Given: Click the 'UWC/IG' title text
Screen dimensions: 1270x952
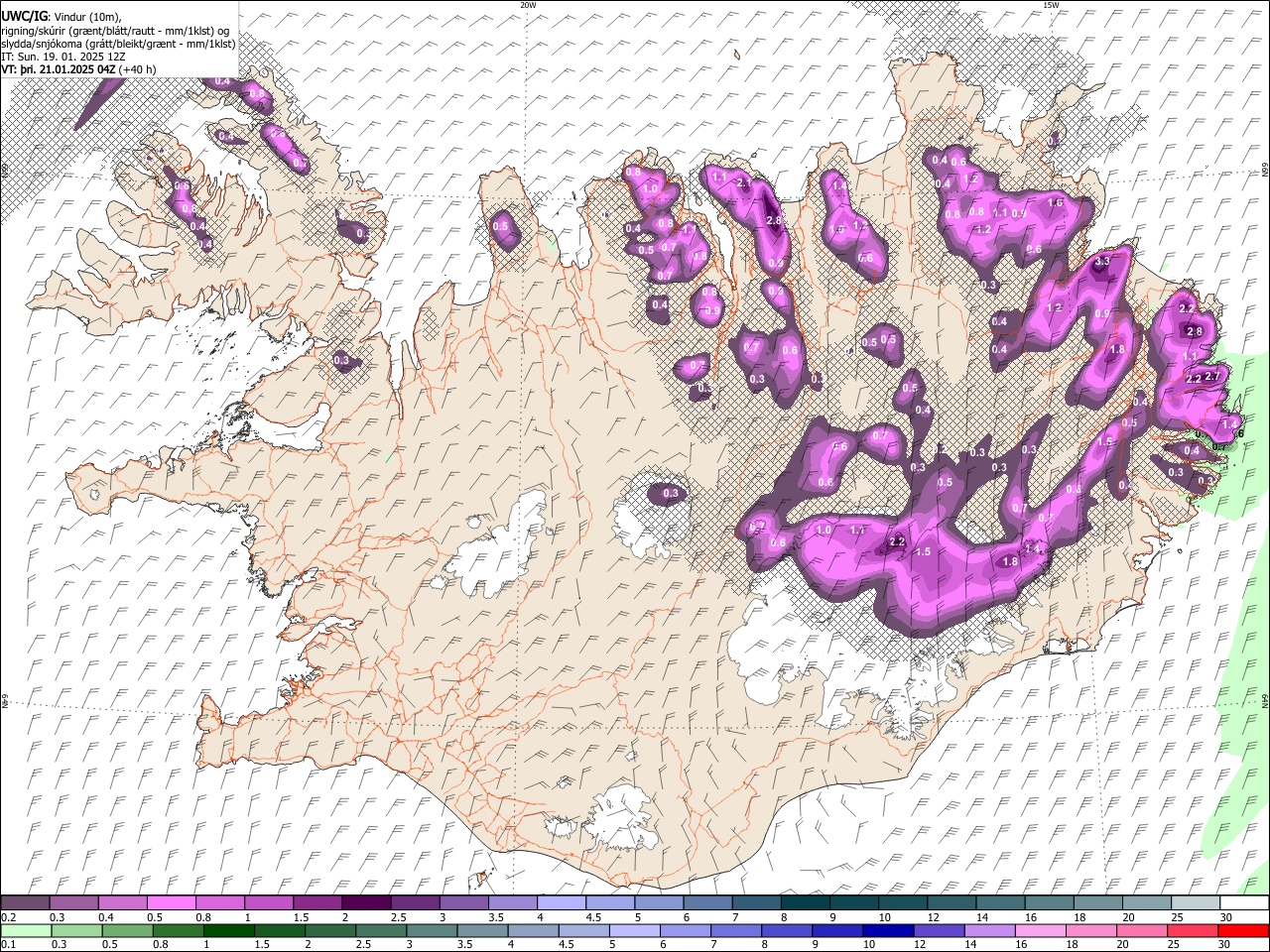Looking at the screenshot, I should pyautogui.click(x=24, y=16).
